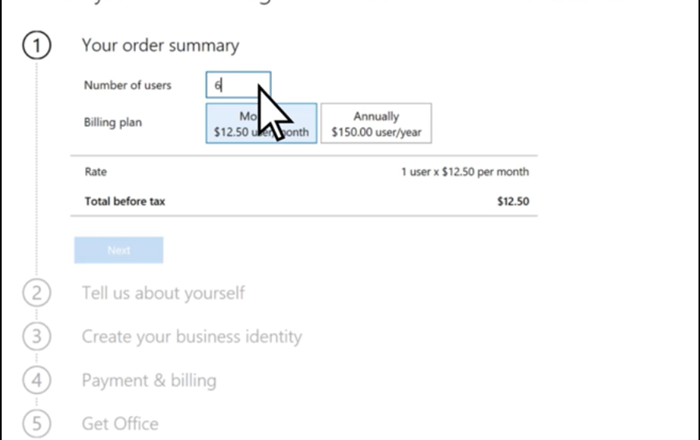
Task: Expand Create your business identity step
Action: (191, 337)
